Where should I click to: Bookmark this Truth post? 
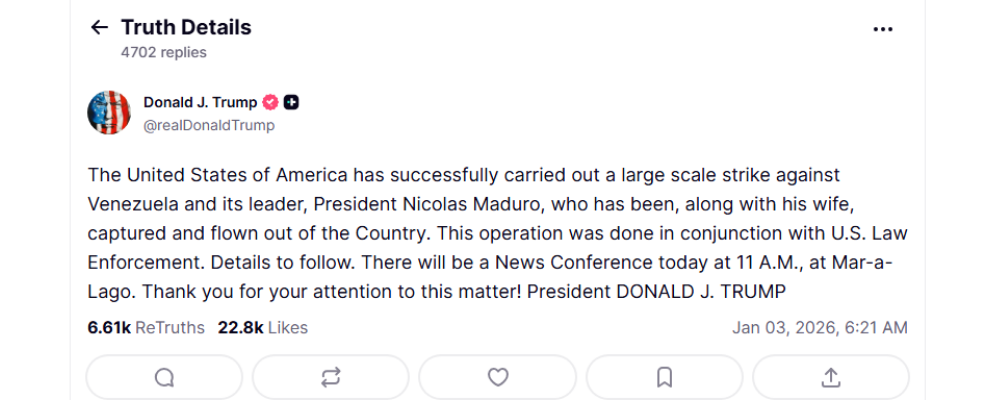point(664,377)
